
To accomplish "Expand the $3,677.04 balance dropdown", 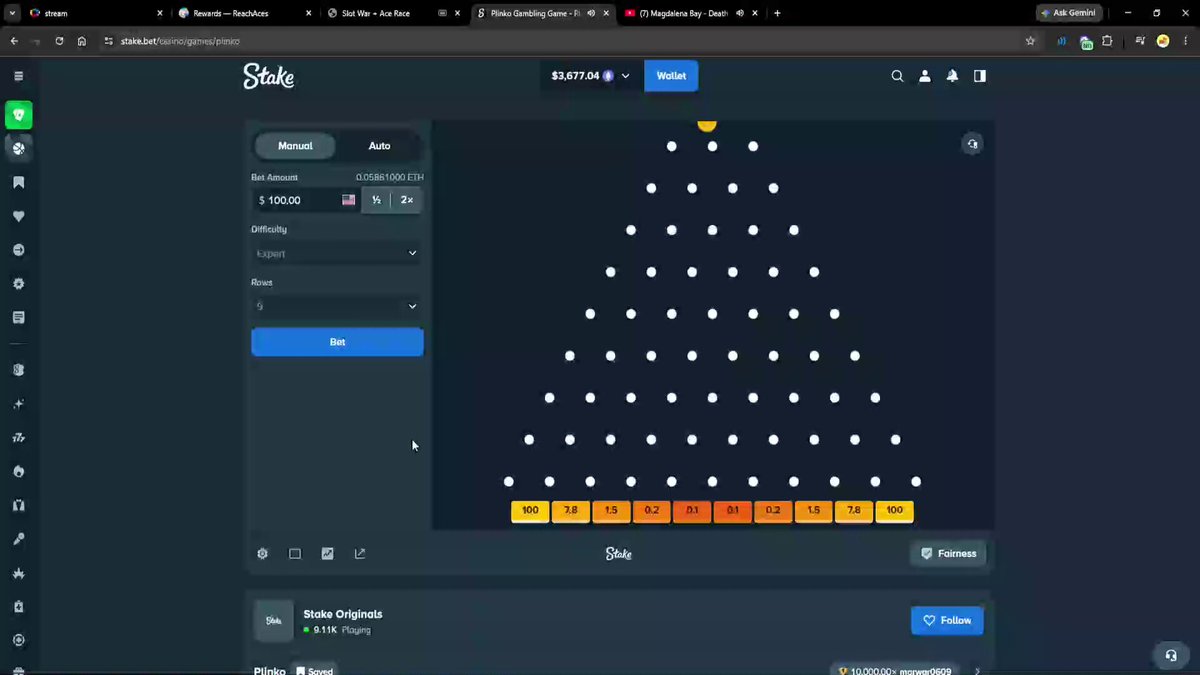I will (591, 76).
